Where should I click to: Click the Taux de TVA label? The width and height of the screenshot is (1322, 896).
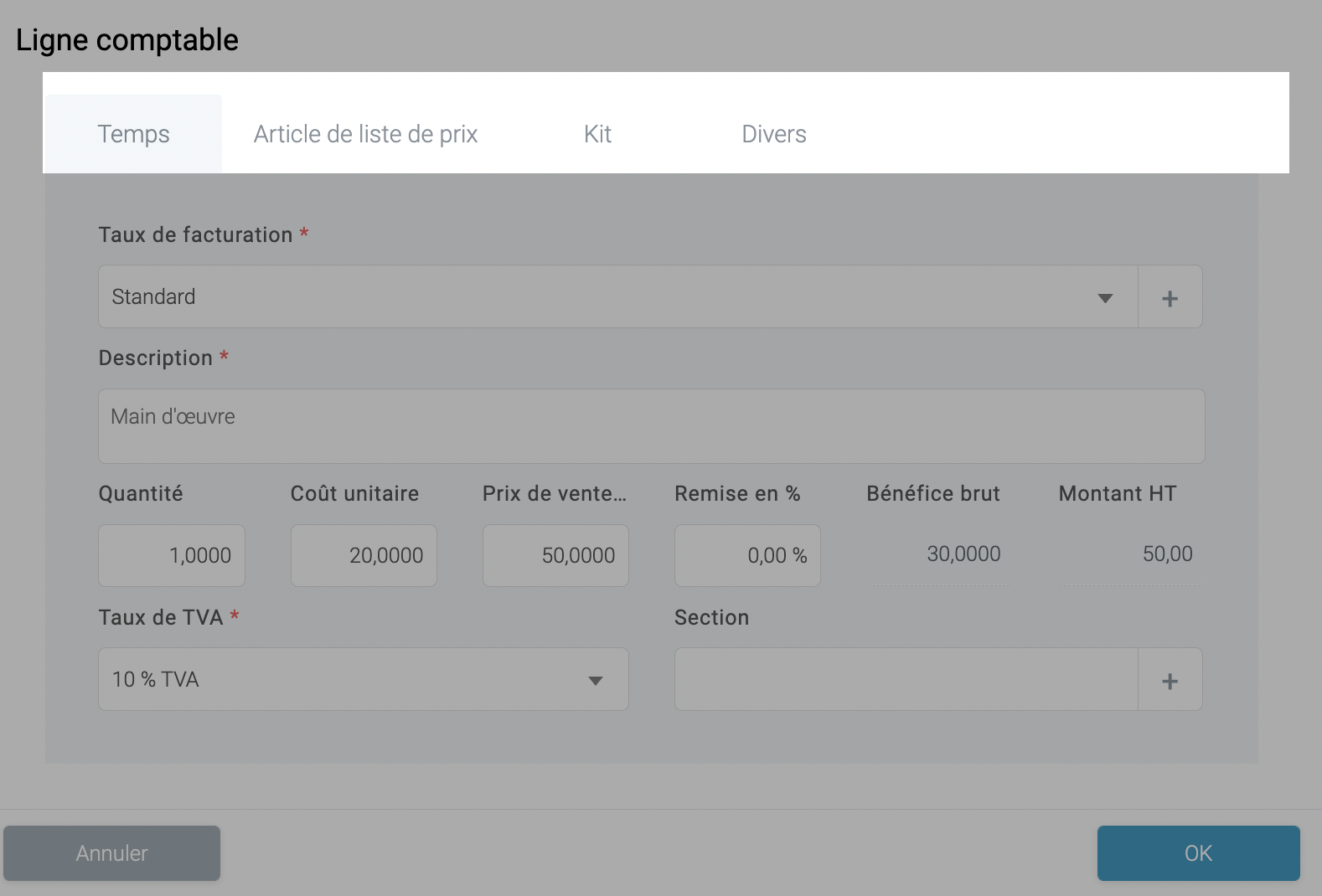[x=161, y=618]
